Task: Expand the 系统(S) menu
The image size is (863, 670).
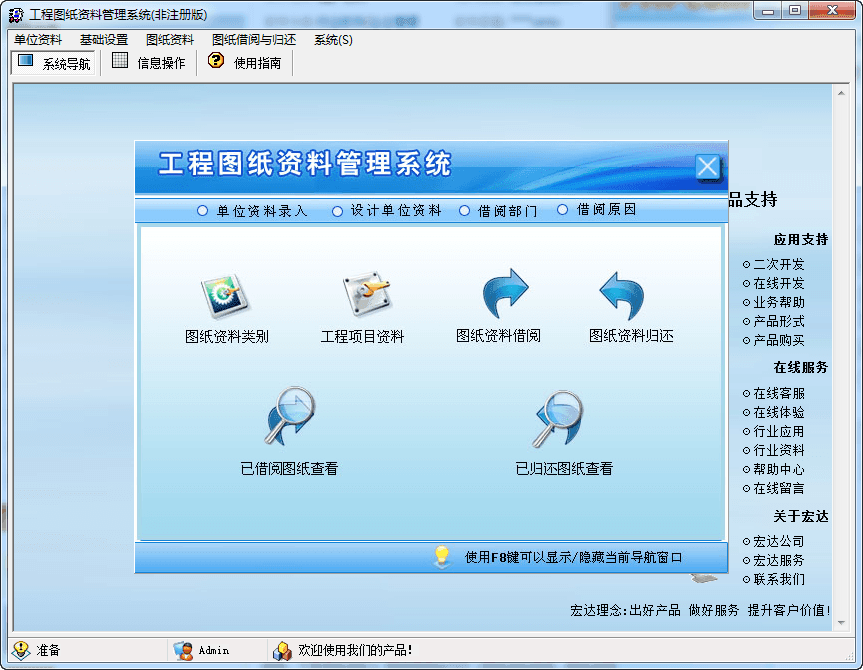Action: [333, 40]
